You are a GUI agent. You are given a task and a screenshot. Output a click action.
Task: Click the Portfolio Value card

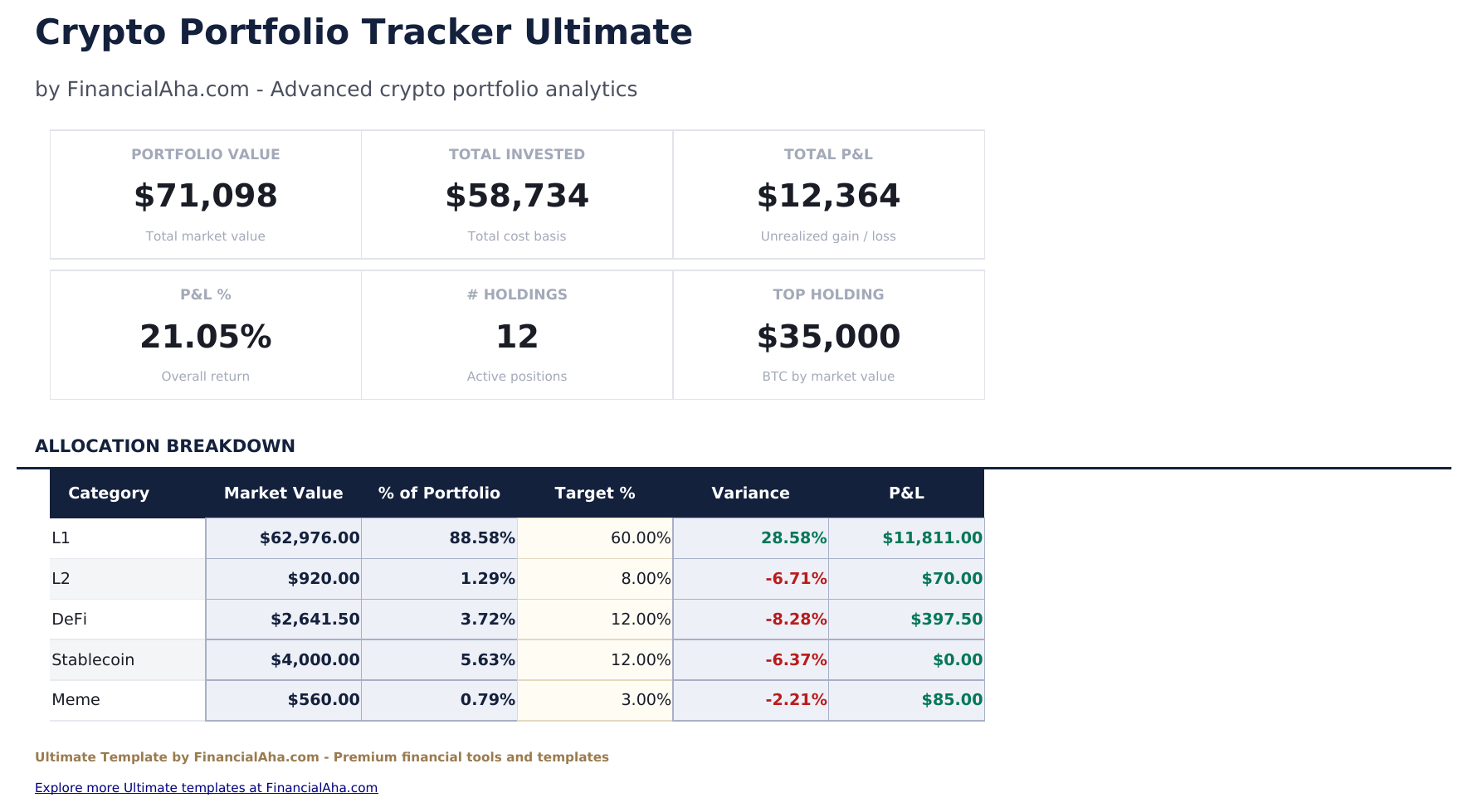point(205,194)
